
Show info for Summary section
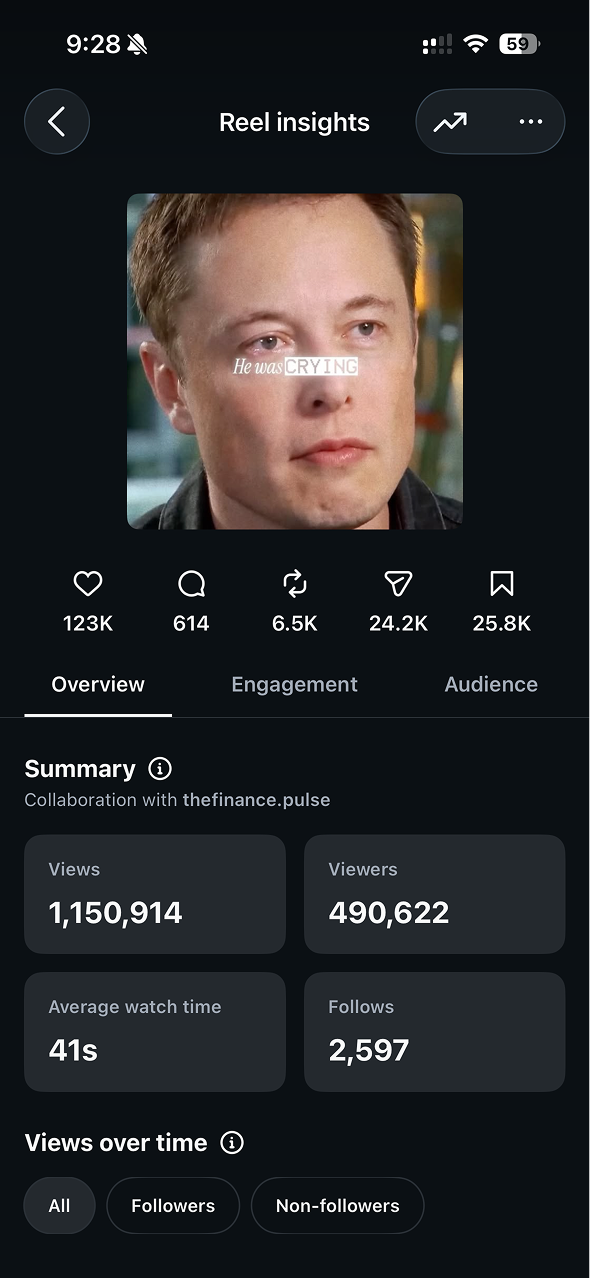(160, 769)
